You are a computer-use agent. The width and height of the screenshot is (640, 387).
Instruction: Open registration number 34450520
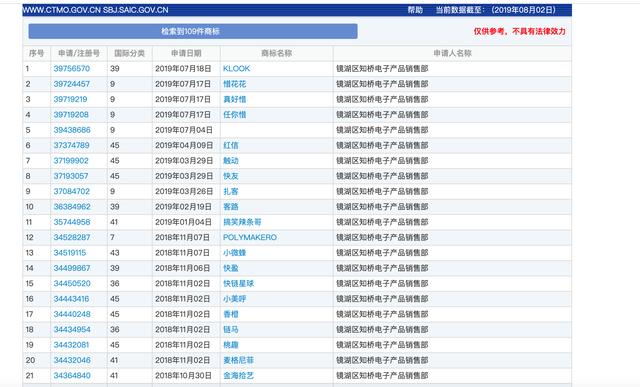pyautogui.click(x=72, y=284)
